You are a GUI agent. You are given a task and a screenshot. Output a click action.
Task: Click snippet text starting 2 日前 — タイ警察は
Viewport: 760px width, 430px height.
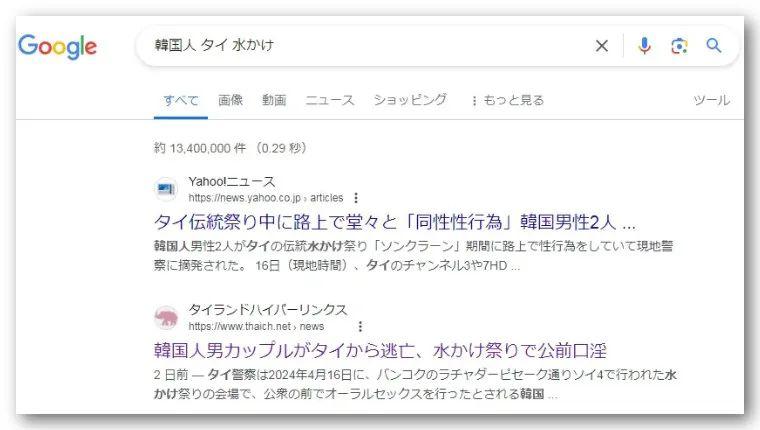pyautogui.click(x=415, y=384)
